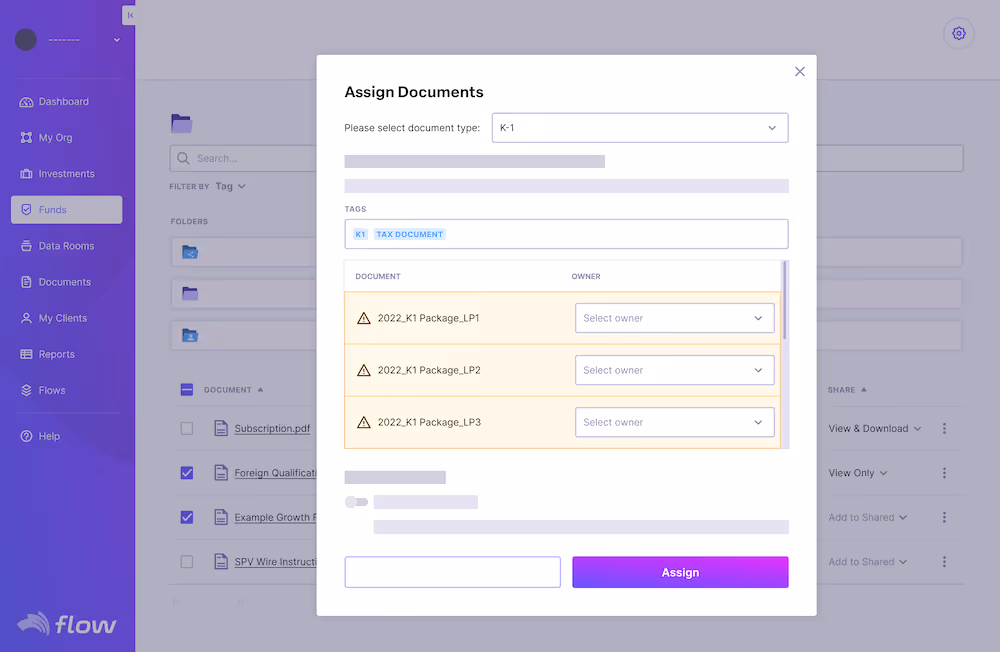Click the search magnifier icon
Viewport: 1000px width, 652px height.
pyautogui.click(x=183, y=158)
